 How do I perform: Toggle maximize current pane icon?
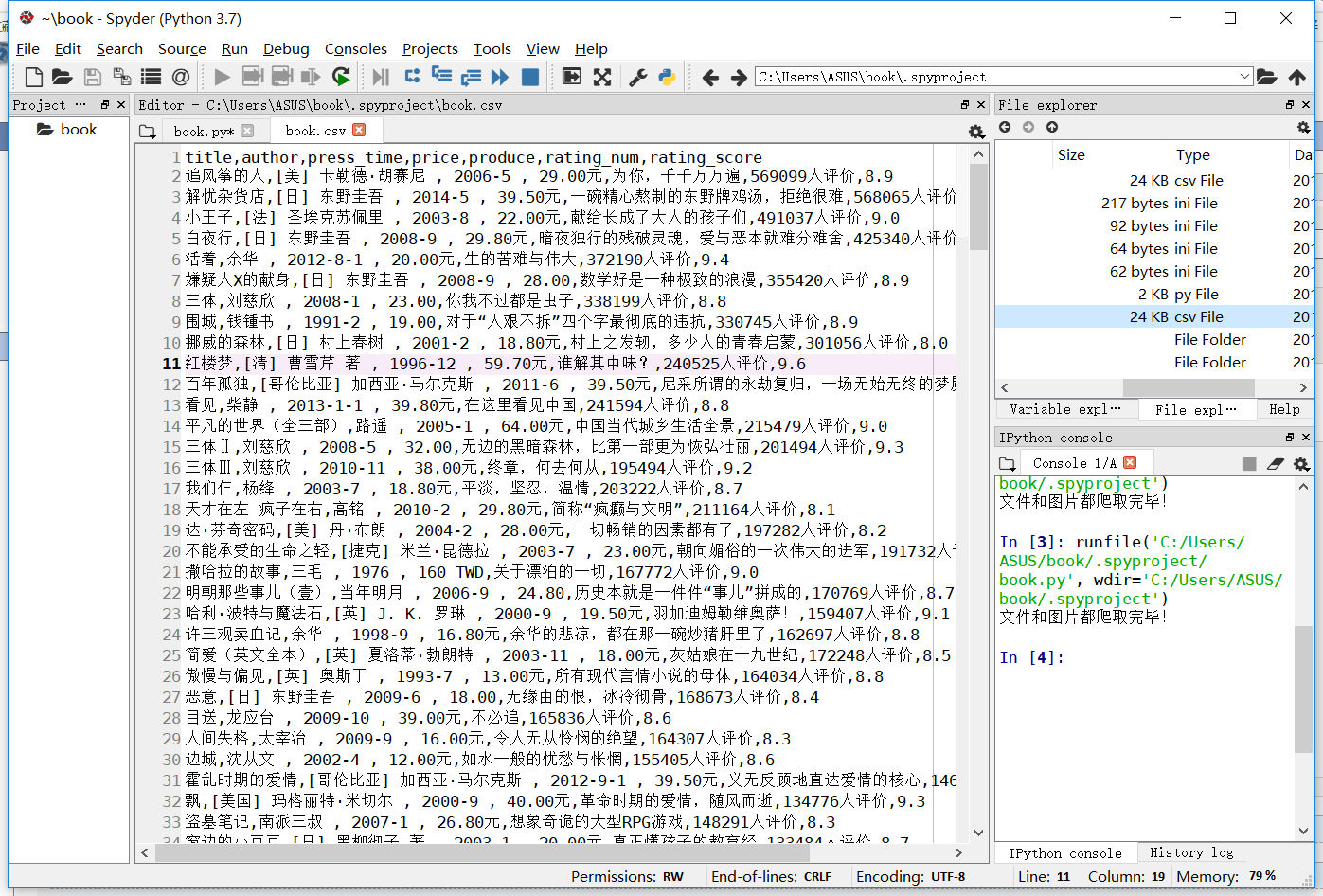(x=602, y=77)
